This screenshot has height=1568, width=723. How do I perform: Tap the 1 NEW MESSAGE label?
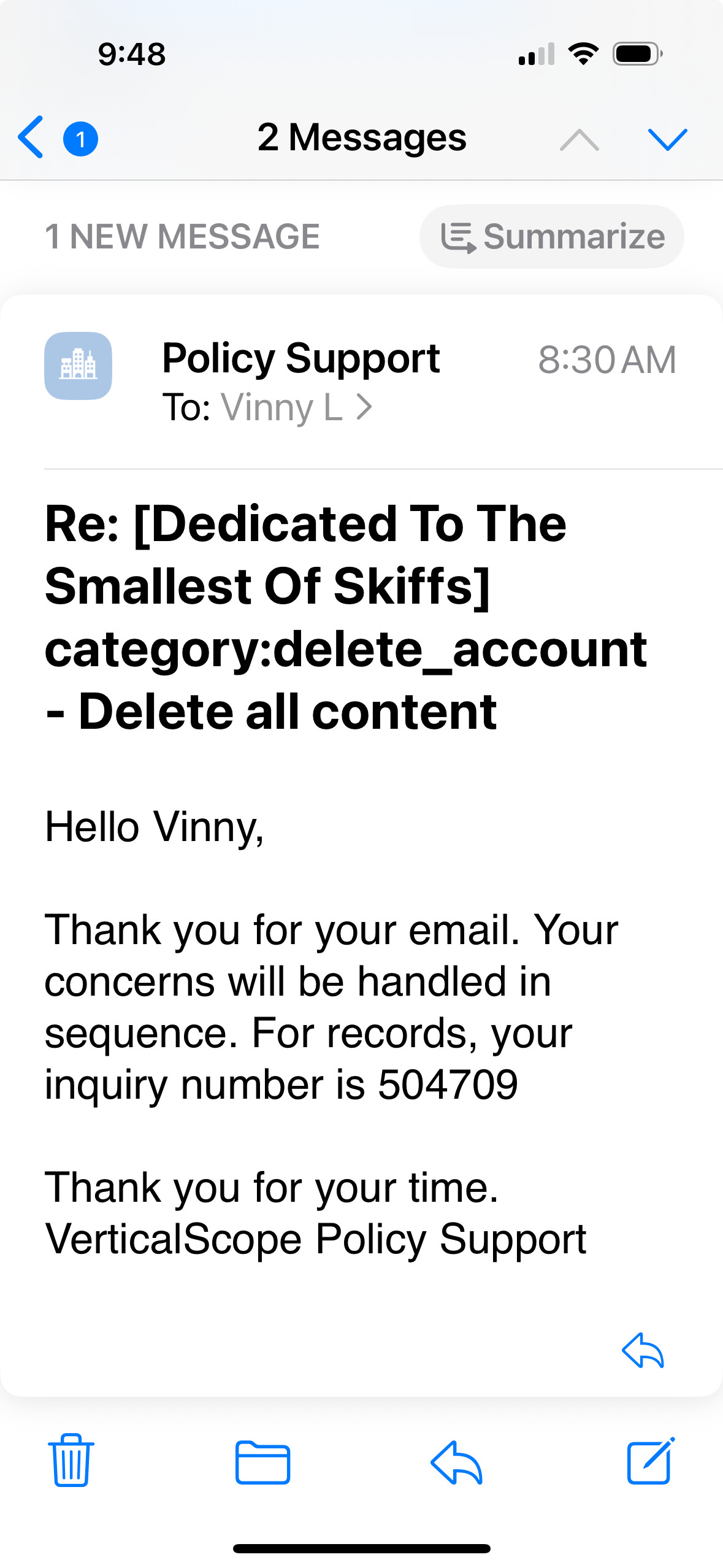pos(182,236)
